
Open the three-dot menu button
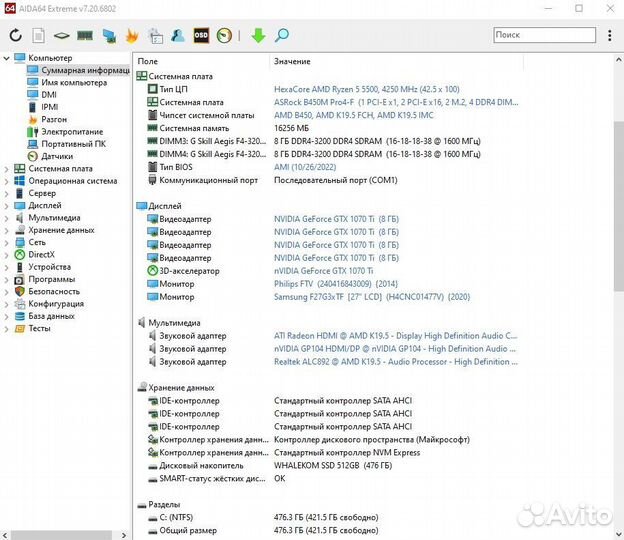click(x=609, y=35)
